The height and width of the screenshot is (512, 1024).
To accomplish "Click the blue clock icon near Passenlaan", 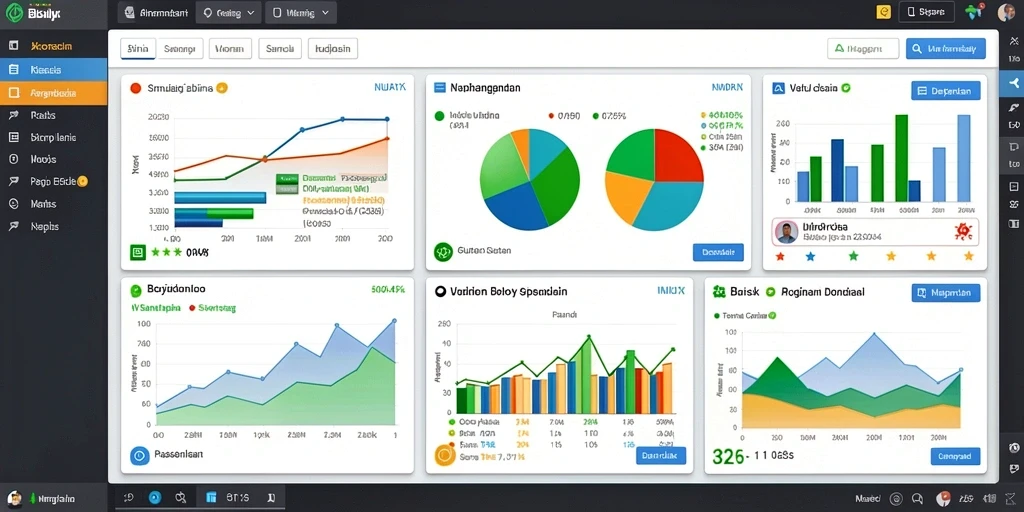I will [140, 455].
